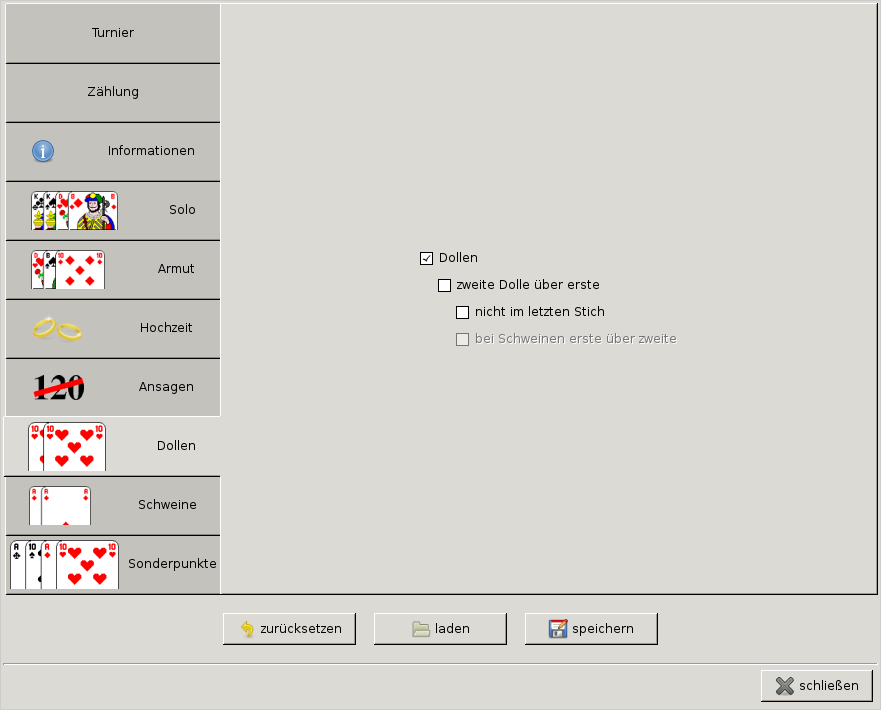Enable zweite Dolle über erste
This screenshot has width=881, height=710.
[445, 285]
